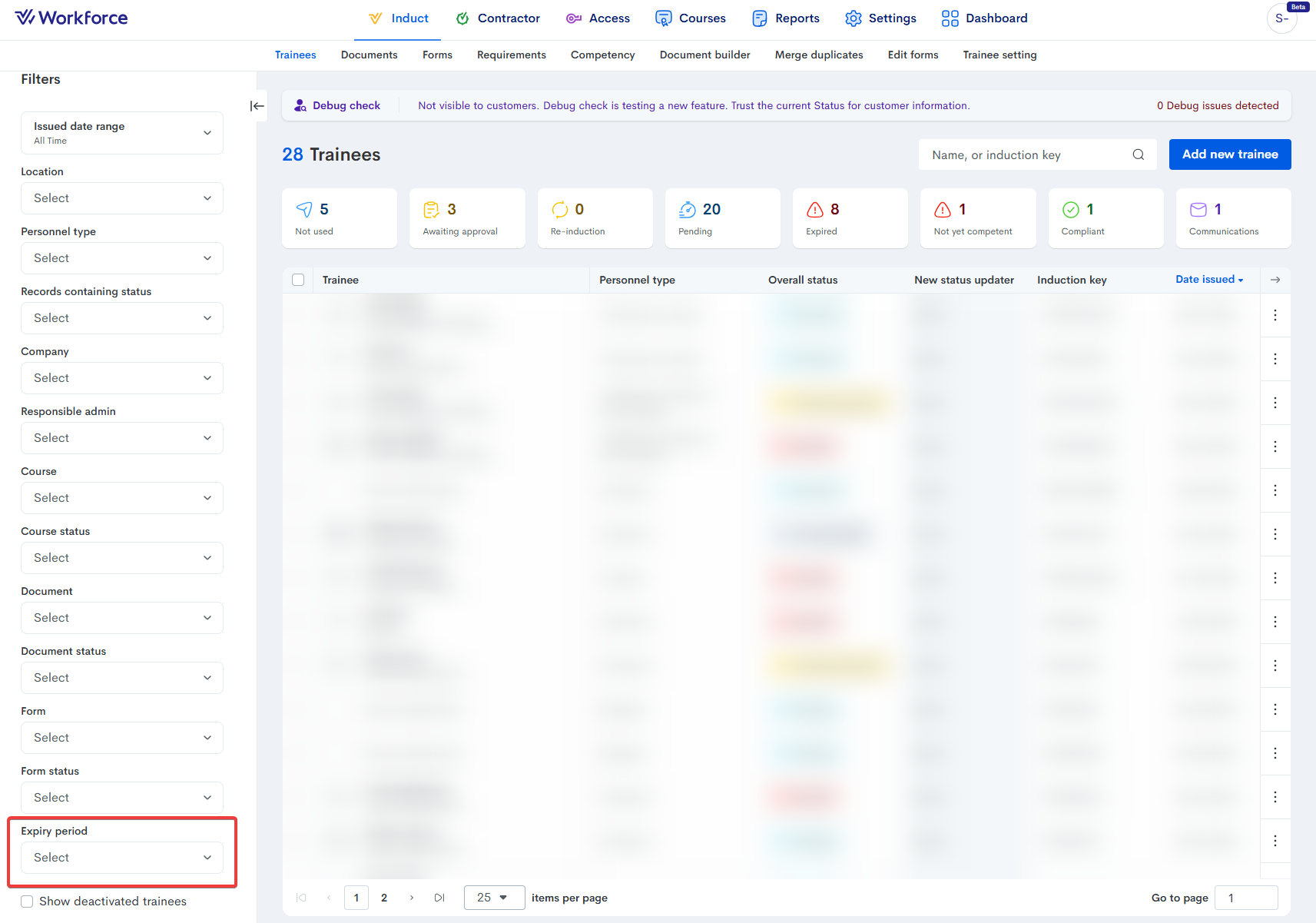Open the Communications envelope card
Screen dimensions: 1316x923
[x=1232, y=218]
